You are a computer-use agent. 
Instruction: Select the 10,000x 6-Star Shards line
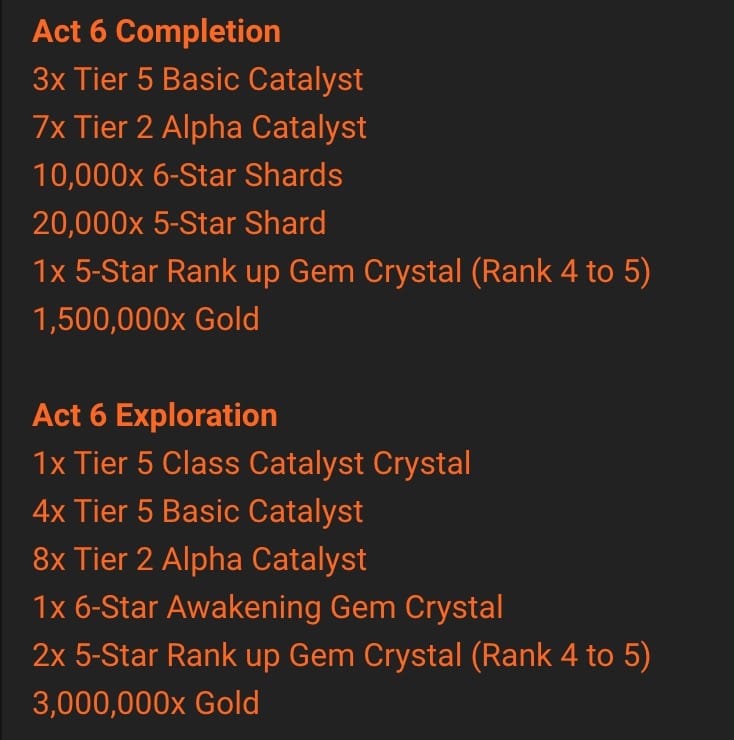pyautogui.click(x=188, y=175)
